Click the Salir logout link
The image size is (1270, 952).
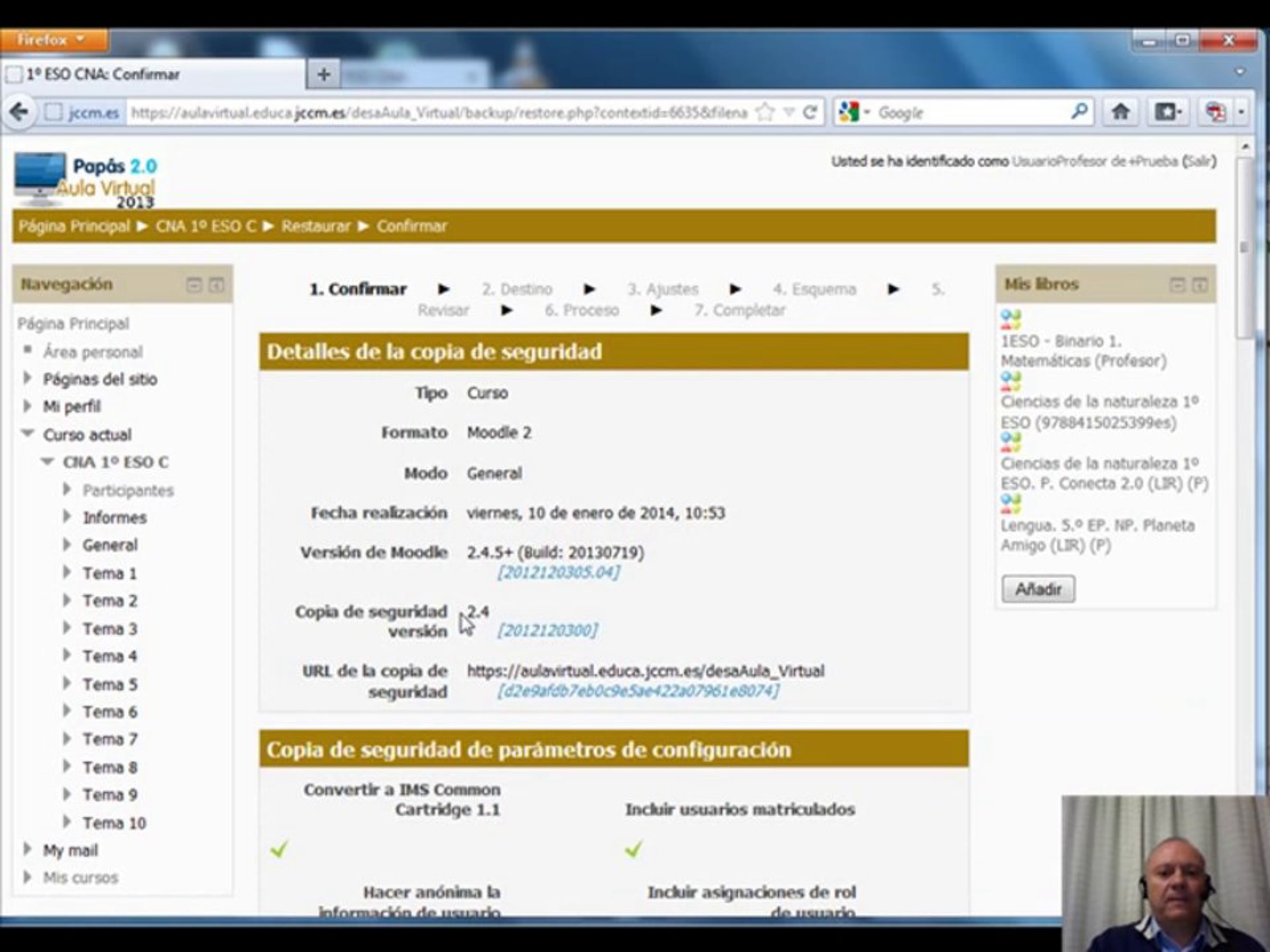pos(1200,162)
